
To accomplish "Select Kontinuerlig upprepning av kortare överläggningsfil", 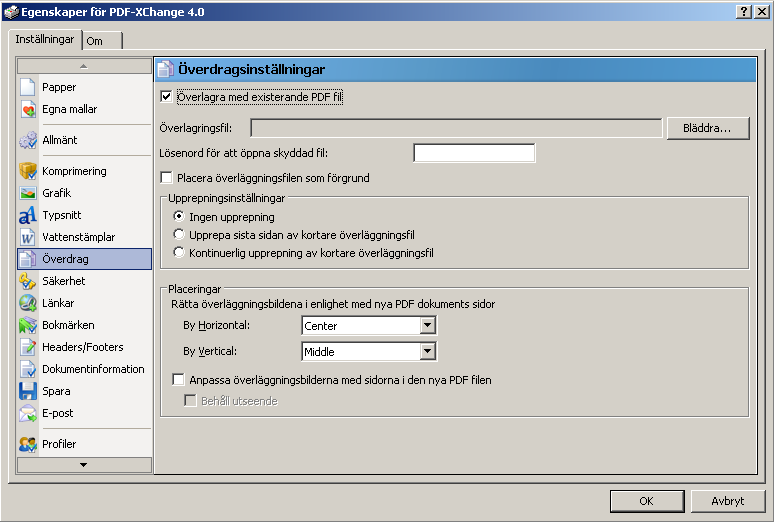I will (179, 253).
